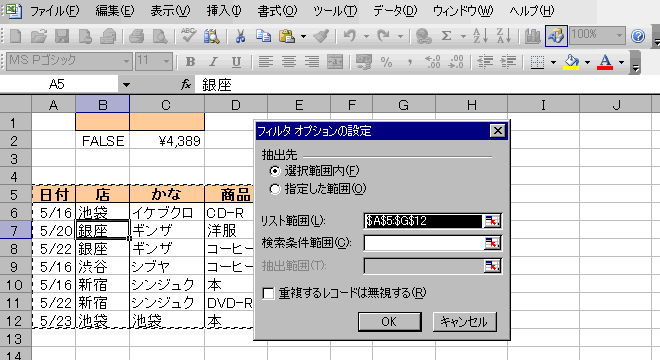The width and height of the screenshot is (660, 360).
Task: Click collapse icon beside リスト範囲 field
Action: tap(492, 221)
